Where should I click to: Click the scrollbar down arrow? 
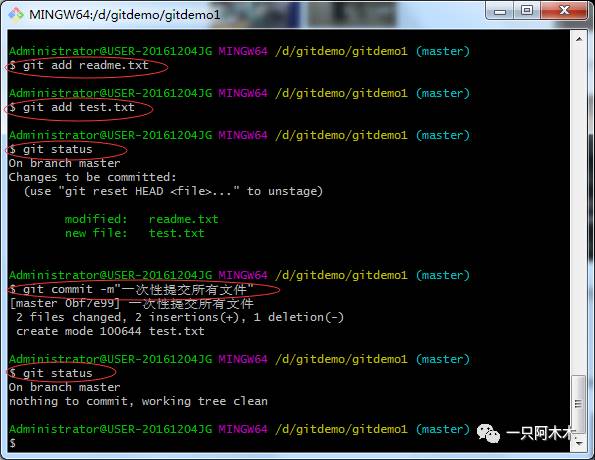click(x=579, y=443)
